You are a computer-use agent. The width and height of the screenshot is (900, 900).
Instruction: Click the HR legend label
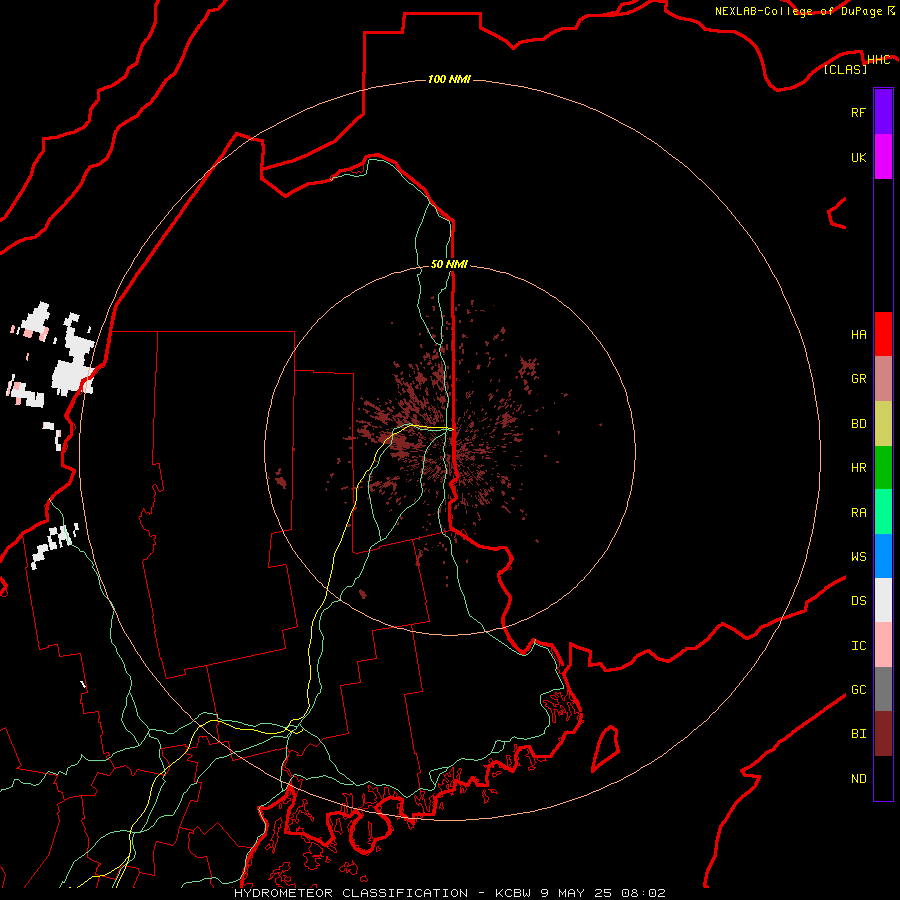(x=858, y=468)
